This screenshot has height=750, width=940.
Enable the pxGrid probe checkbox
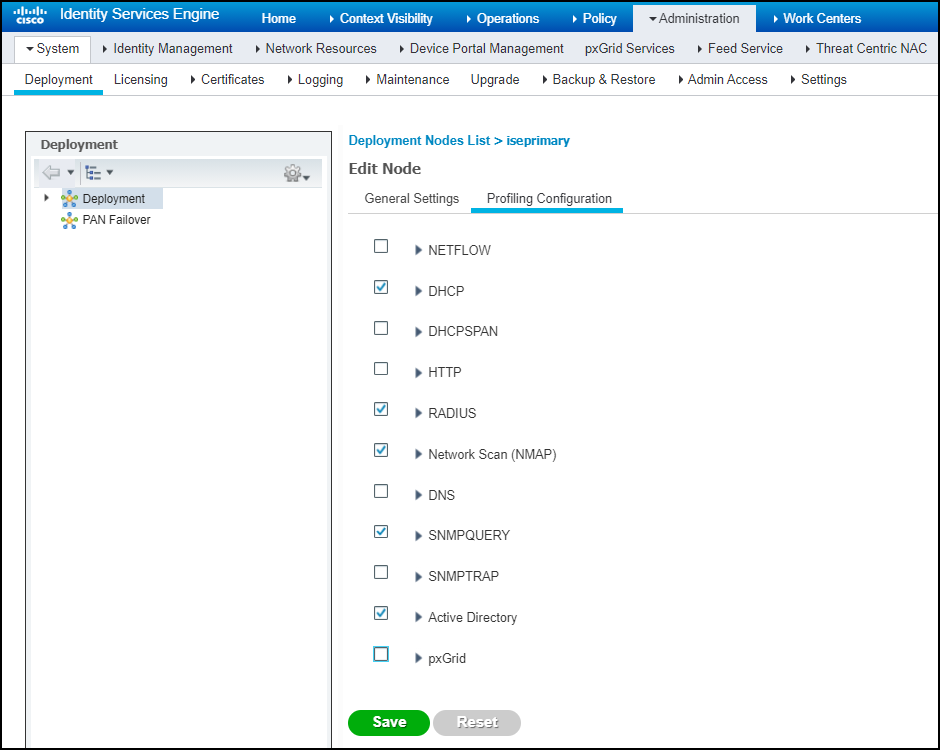pyautogui.click(x=381, y=654)
